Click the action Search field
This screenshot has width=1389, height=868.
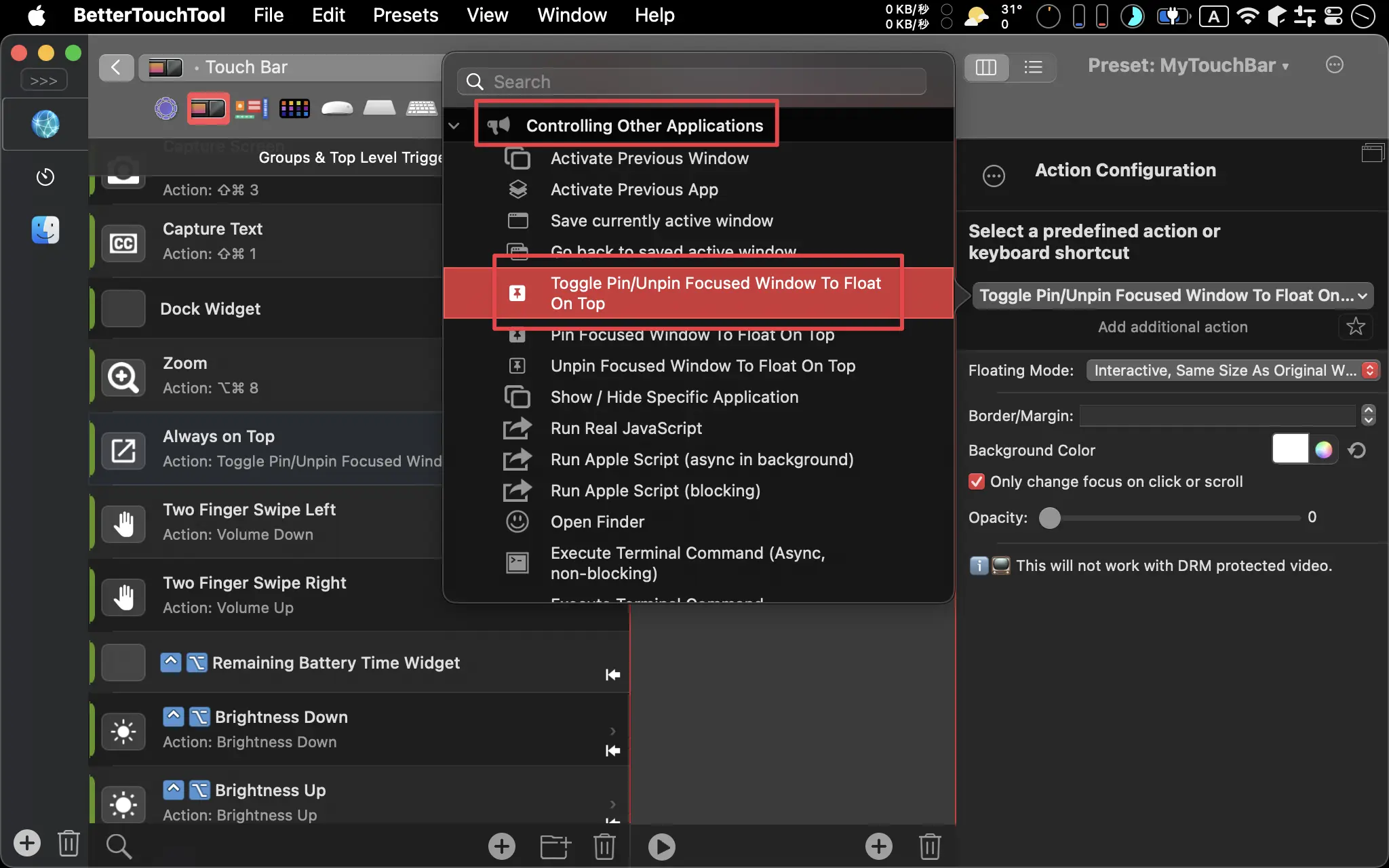coord(692,81)
